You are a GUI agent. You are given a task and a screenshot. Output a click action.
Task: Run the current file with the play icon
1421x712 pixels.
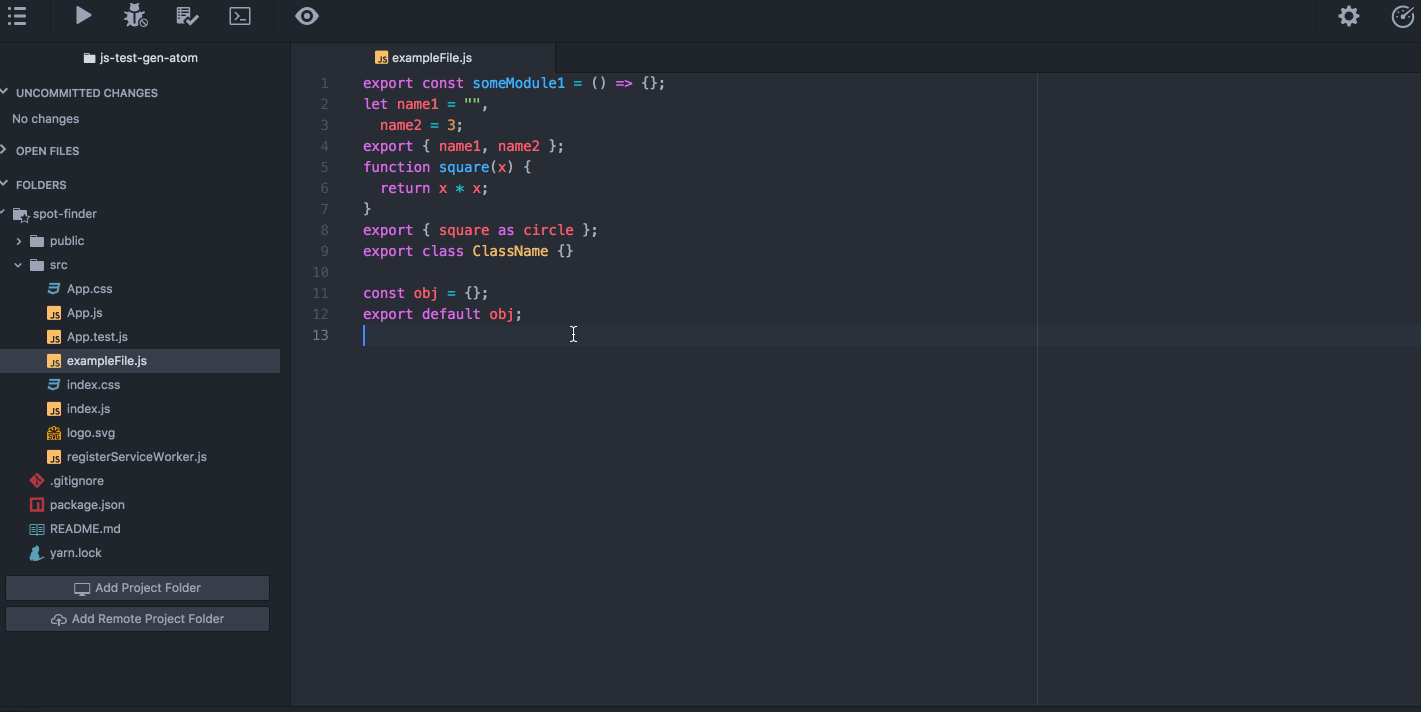click(83, 16)
